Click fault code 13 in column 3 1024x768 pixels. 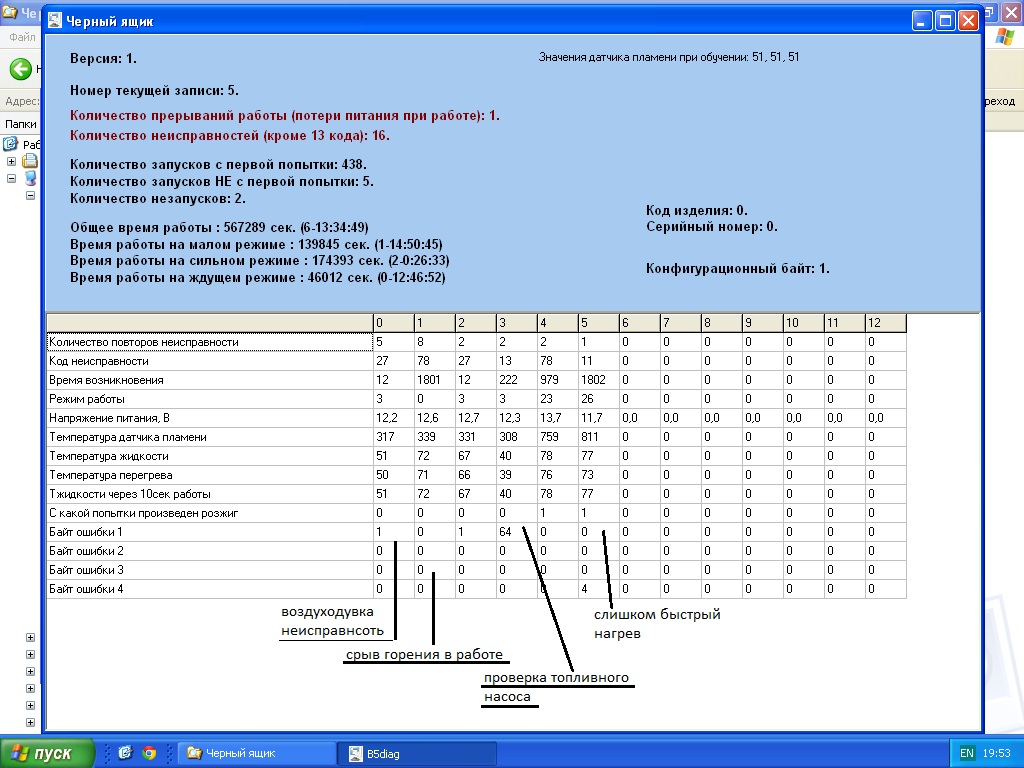(517, 361)
